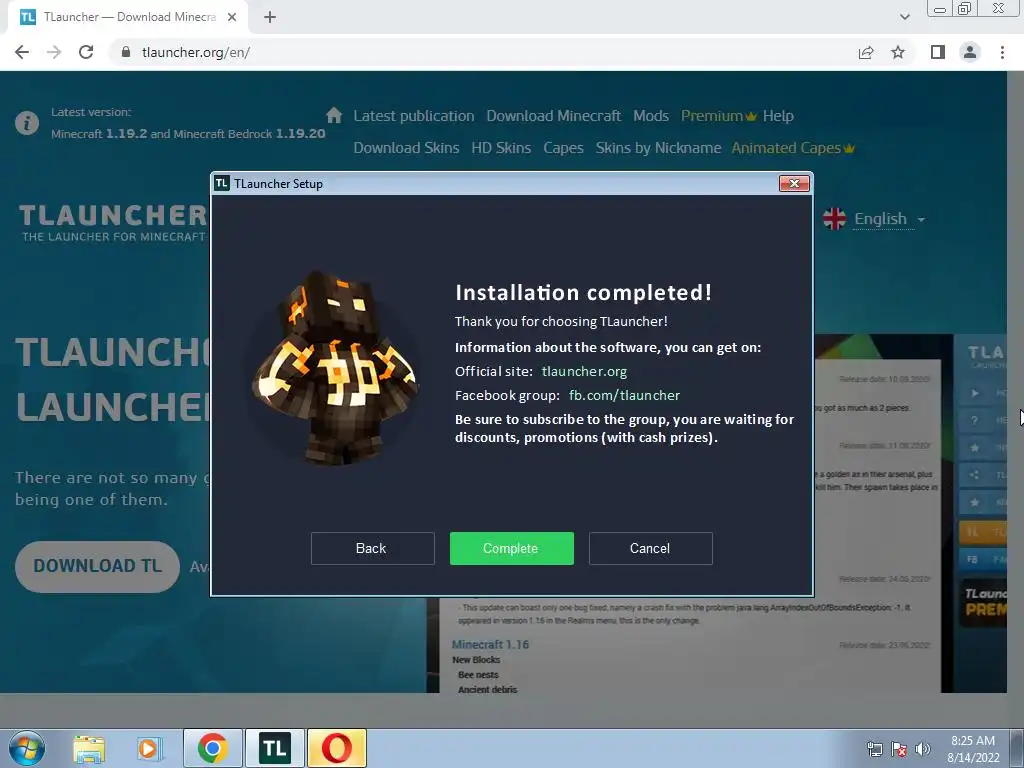Open Help menu item

(x=778, y=116)
